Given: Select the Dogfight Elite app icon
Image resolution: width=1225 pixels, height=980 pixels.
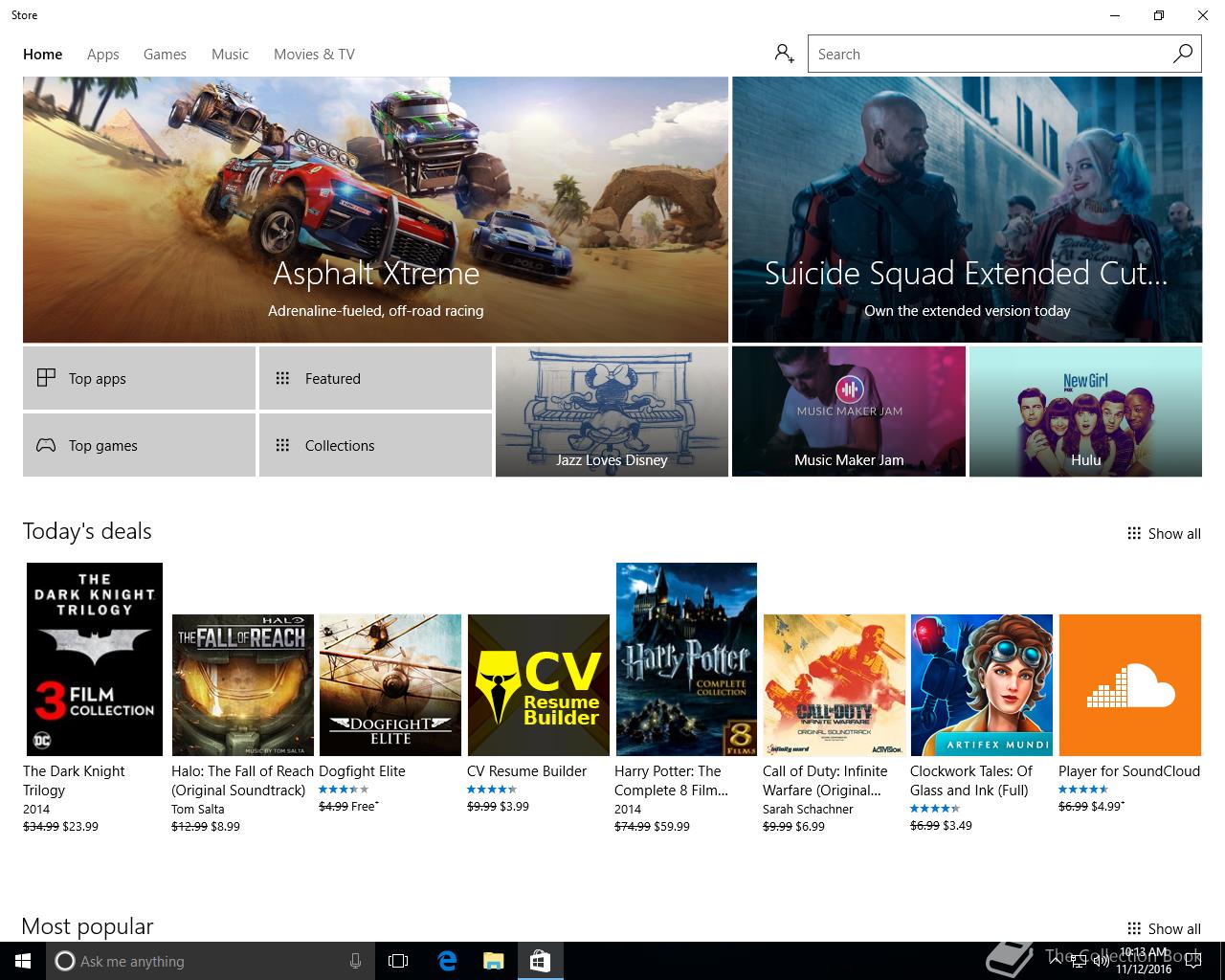Looking at the screenshot, I should (390, 685).
